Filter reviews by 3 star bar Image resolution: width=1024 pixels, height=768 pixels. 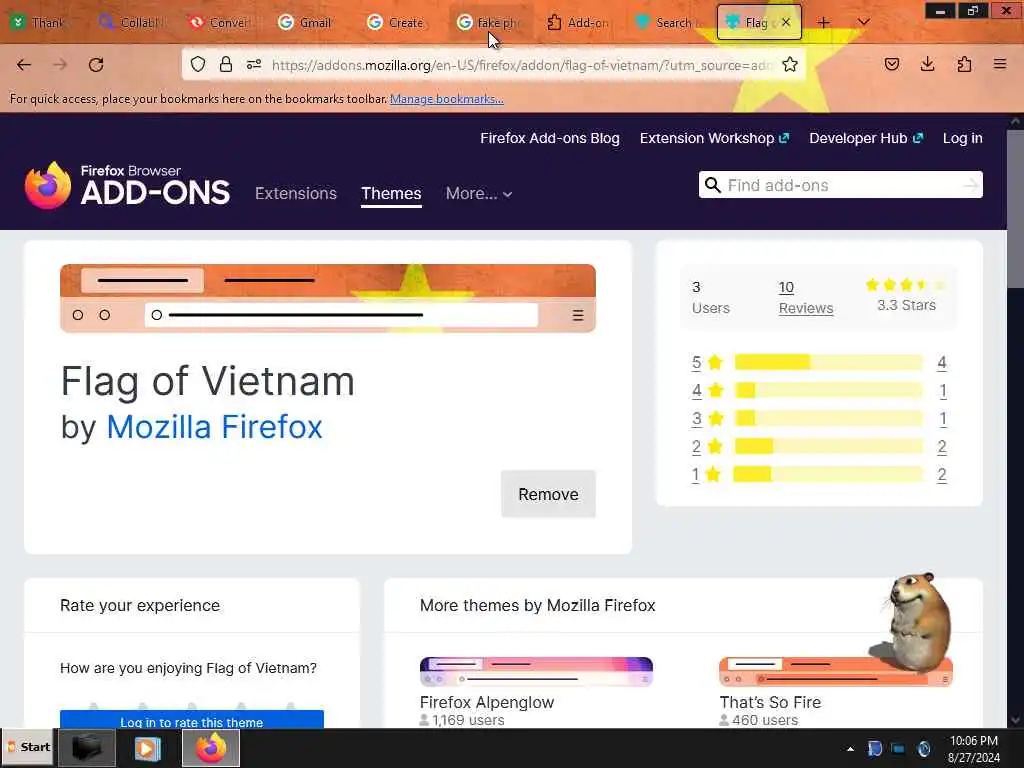click(829, 418)
